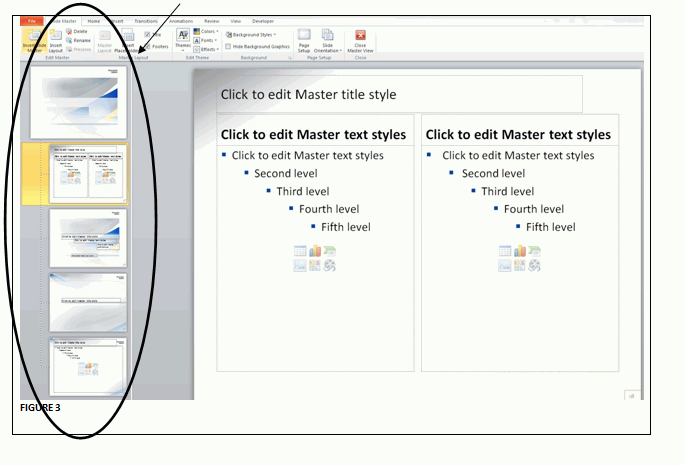Viewport: 685px width, 465px height.
Task: Switch to the Home tab
Action: click(93, 21)
